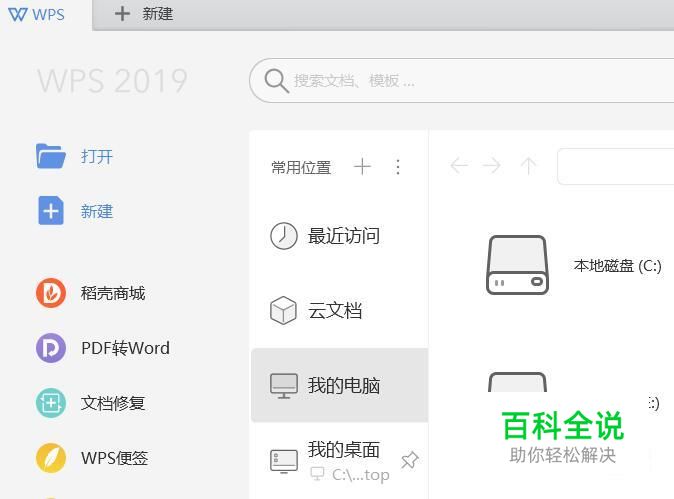674x499 pixels.
Task: Go back with the left arrow
Action: pos(459,165)
